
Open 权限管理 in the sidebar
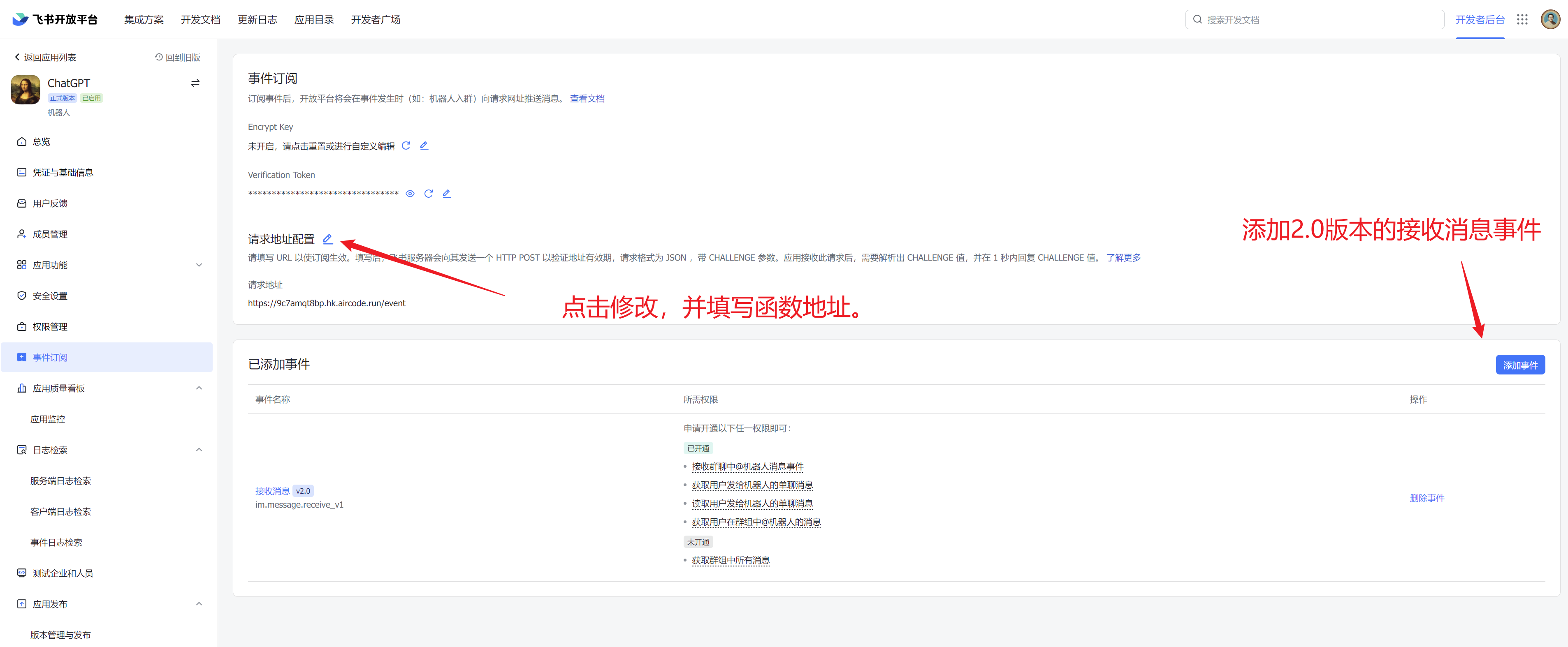pyautogui.click(x=50, y=326)
